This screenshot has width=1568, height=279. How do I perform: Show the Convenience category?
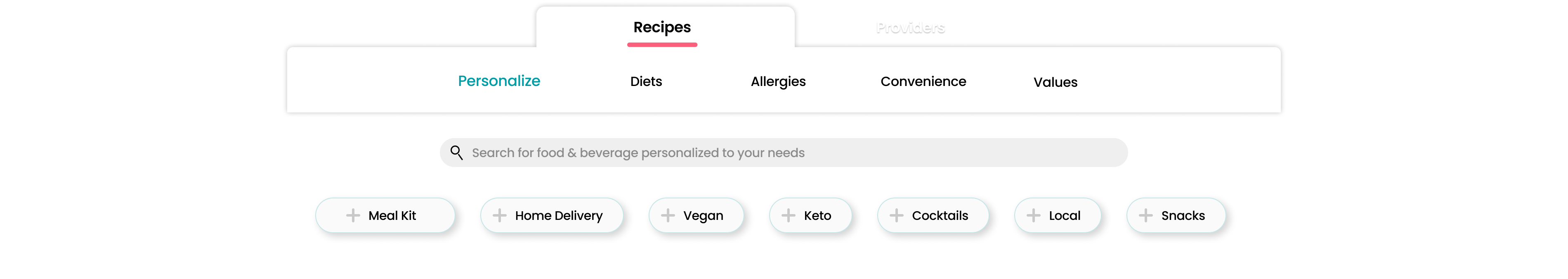click(x=923, y=81)
